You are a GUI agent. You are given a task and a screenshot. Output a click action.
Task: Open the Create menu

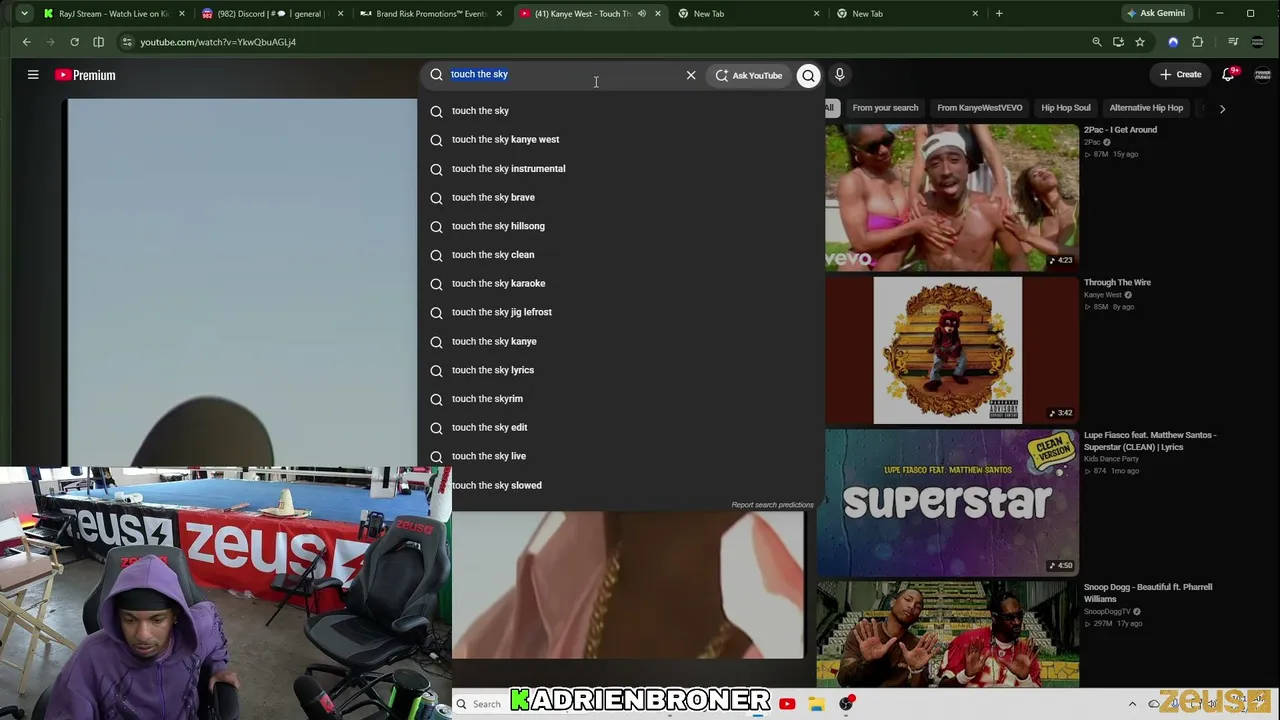(x=1181, y=75)
